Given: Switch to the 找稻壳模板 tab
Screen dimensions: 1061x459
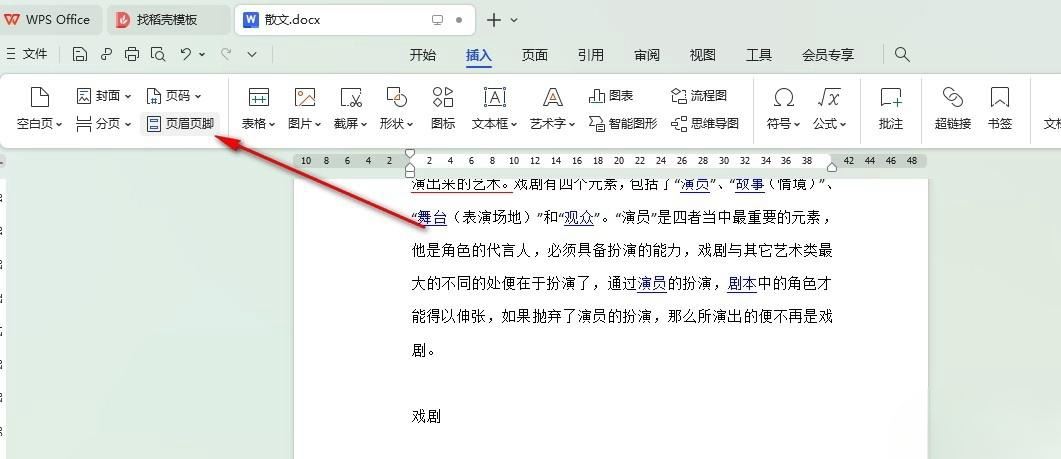Looking at the screenshot, I should coord(168,20).
